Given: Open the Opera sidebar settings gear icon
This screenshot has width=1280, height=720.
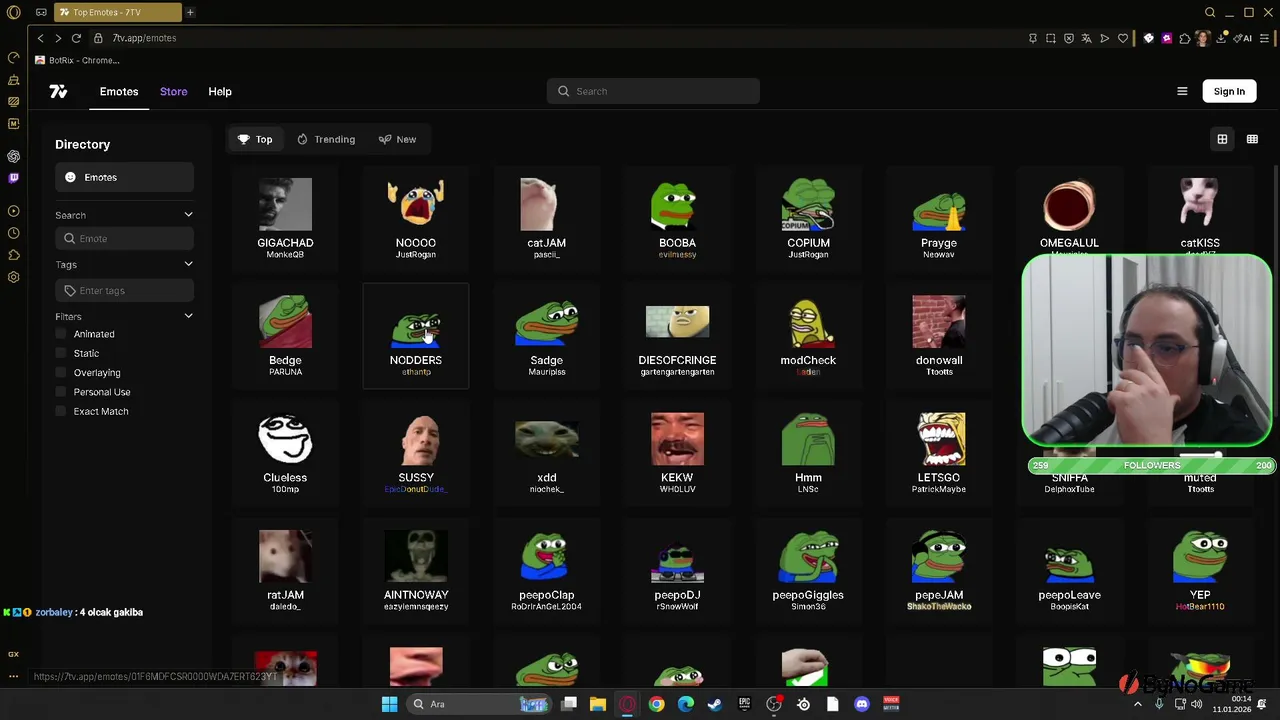Looking at the screenshot, I should 13,277.
